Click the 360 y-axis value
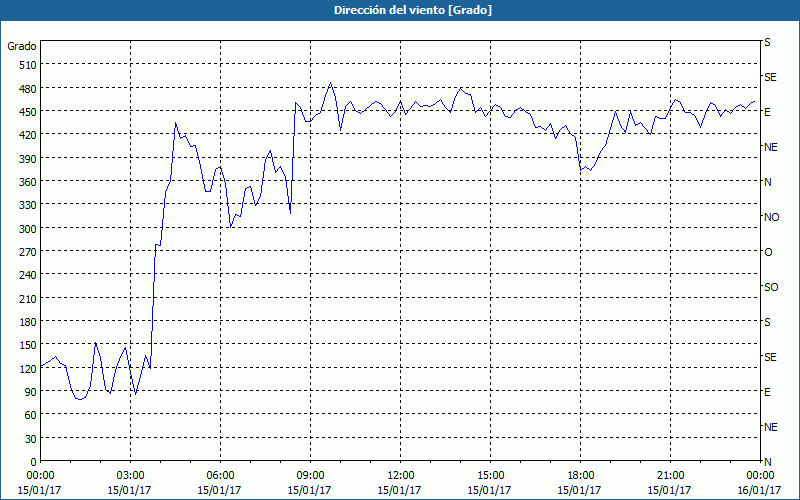 (x=28, y=182)
